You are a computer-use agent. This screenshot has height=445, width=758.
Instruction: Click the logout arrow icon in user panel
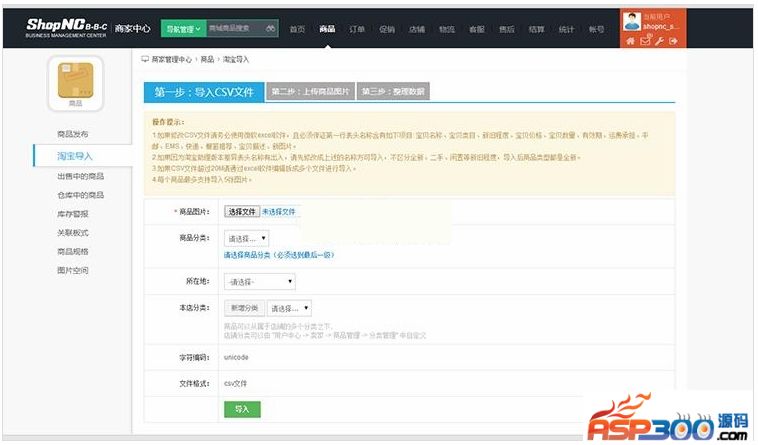673,41
